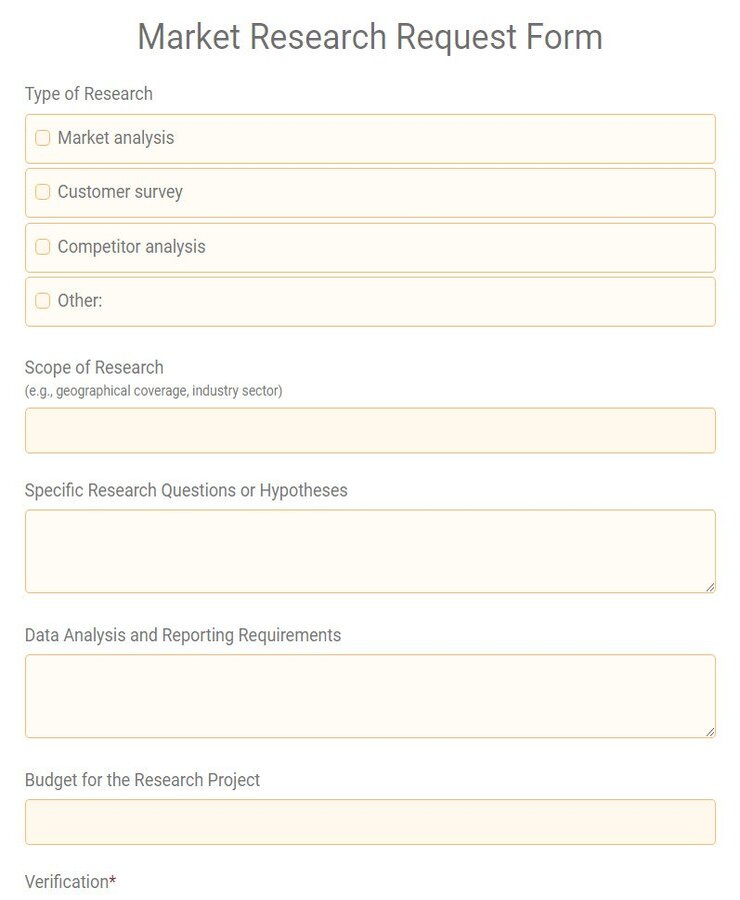Click the Budget for the Research Project label
This screenshot has height=900, width=740.
pyautogui.click(x=141, y=780)
